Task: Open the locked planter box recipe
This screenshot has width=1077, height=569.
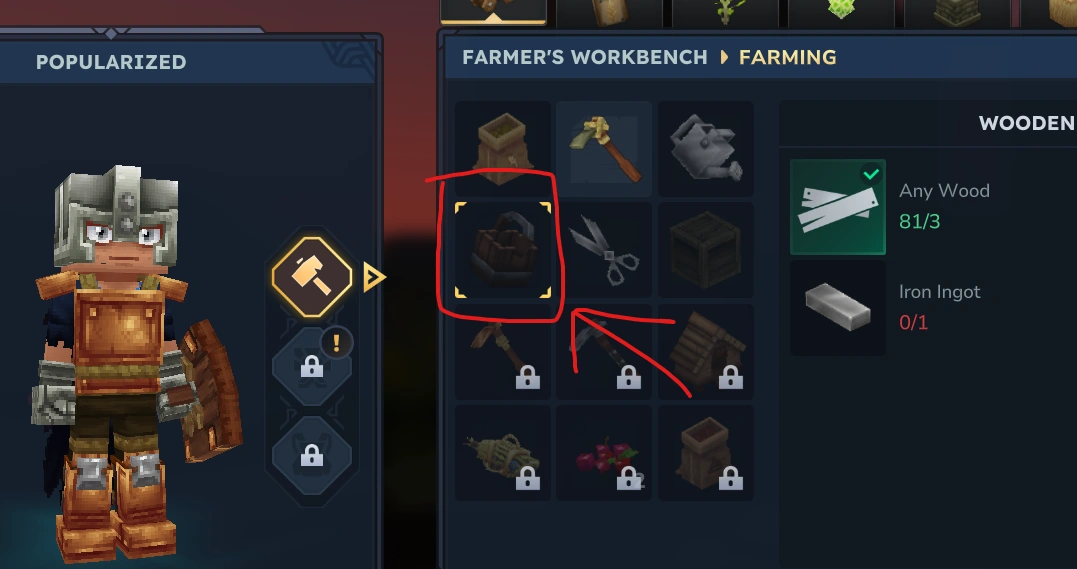Action: click(x=705, y=453)
